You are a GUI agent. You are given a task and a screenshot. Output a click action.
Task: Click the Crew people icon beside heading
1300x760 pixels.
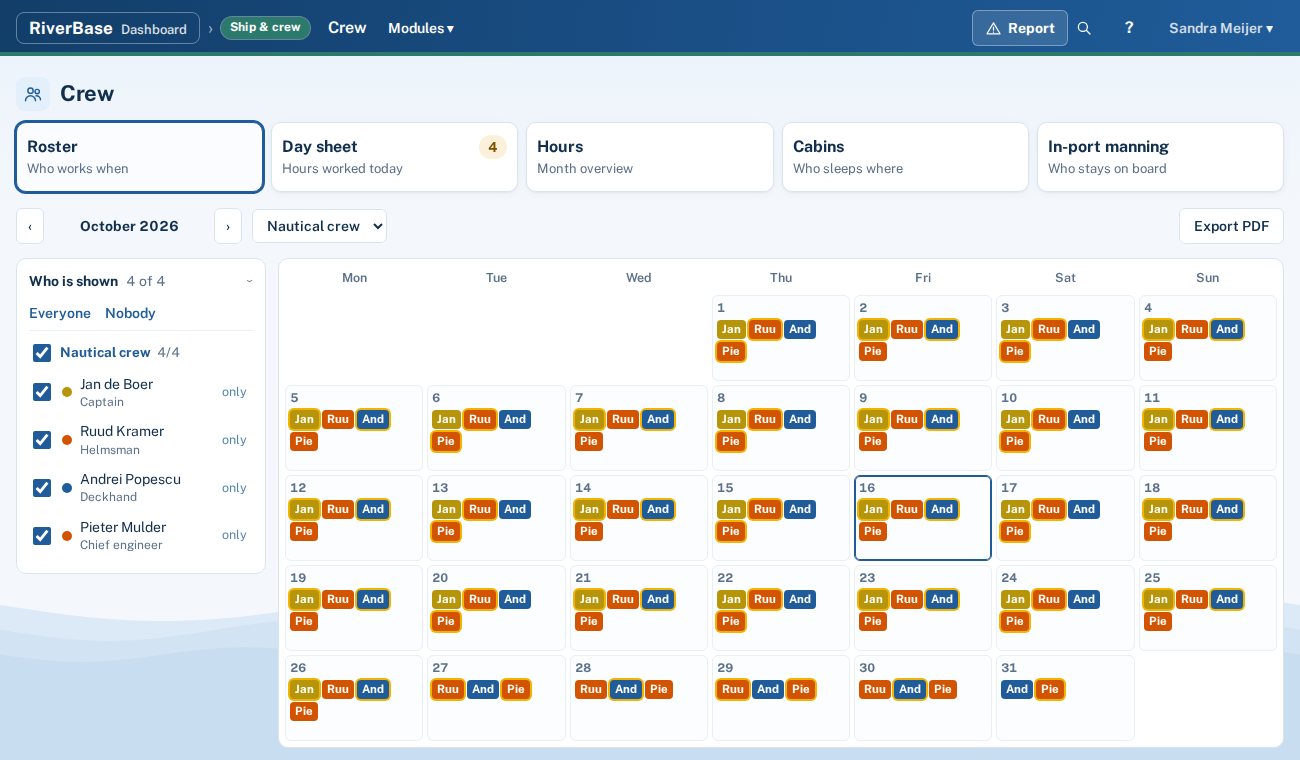[x=33, y=94]
